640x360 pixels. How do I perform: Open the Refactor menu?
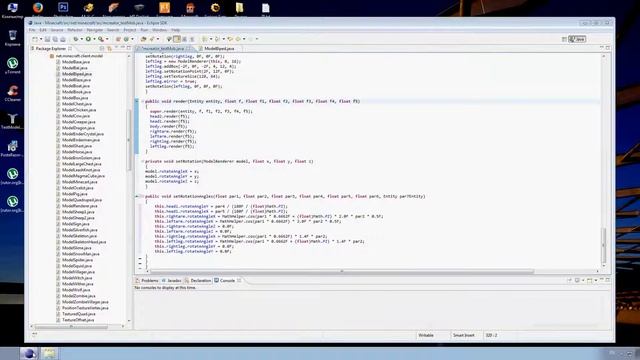[x=75, y=30]
